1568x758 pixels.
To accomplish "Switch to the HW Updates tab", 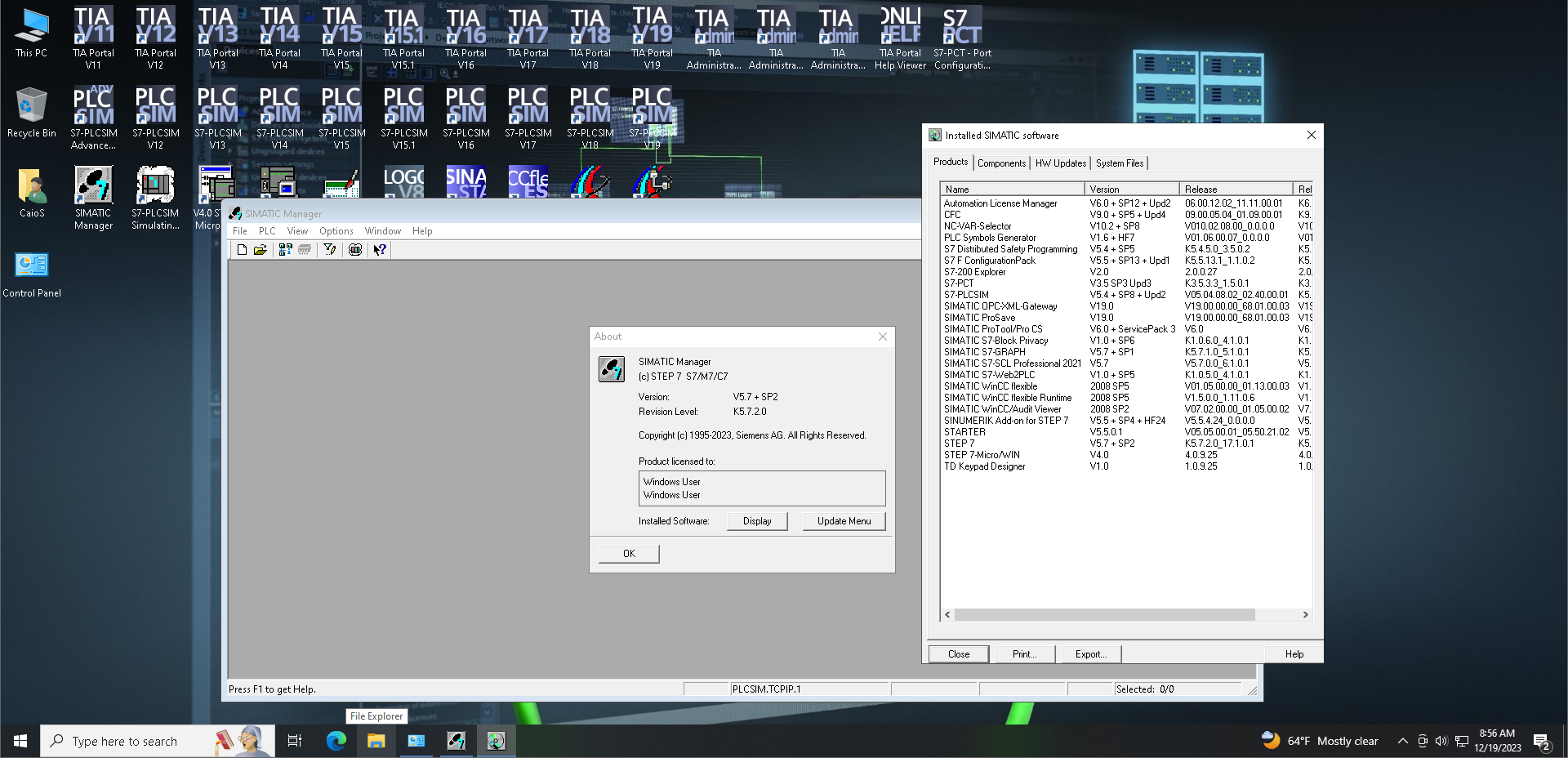I will tap(1060, 163).
